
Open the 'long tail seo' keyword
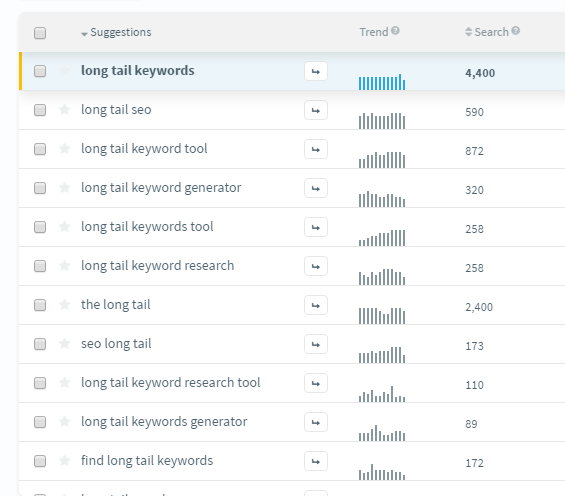(x=116, y=110)
